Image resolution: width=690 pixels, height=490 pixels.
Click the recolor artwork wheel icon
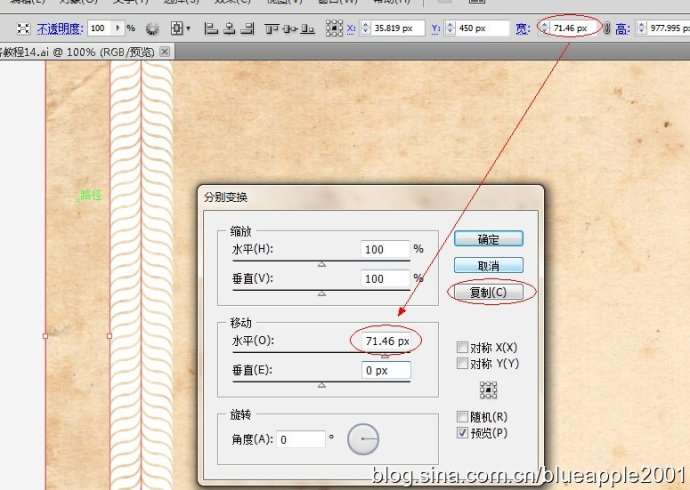coord(152,29)
